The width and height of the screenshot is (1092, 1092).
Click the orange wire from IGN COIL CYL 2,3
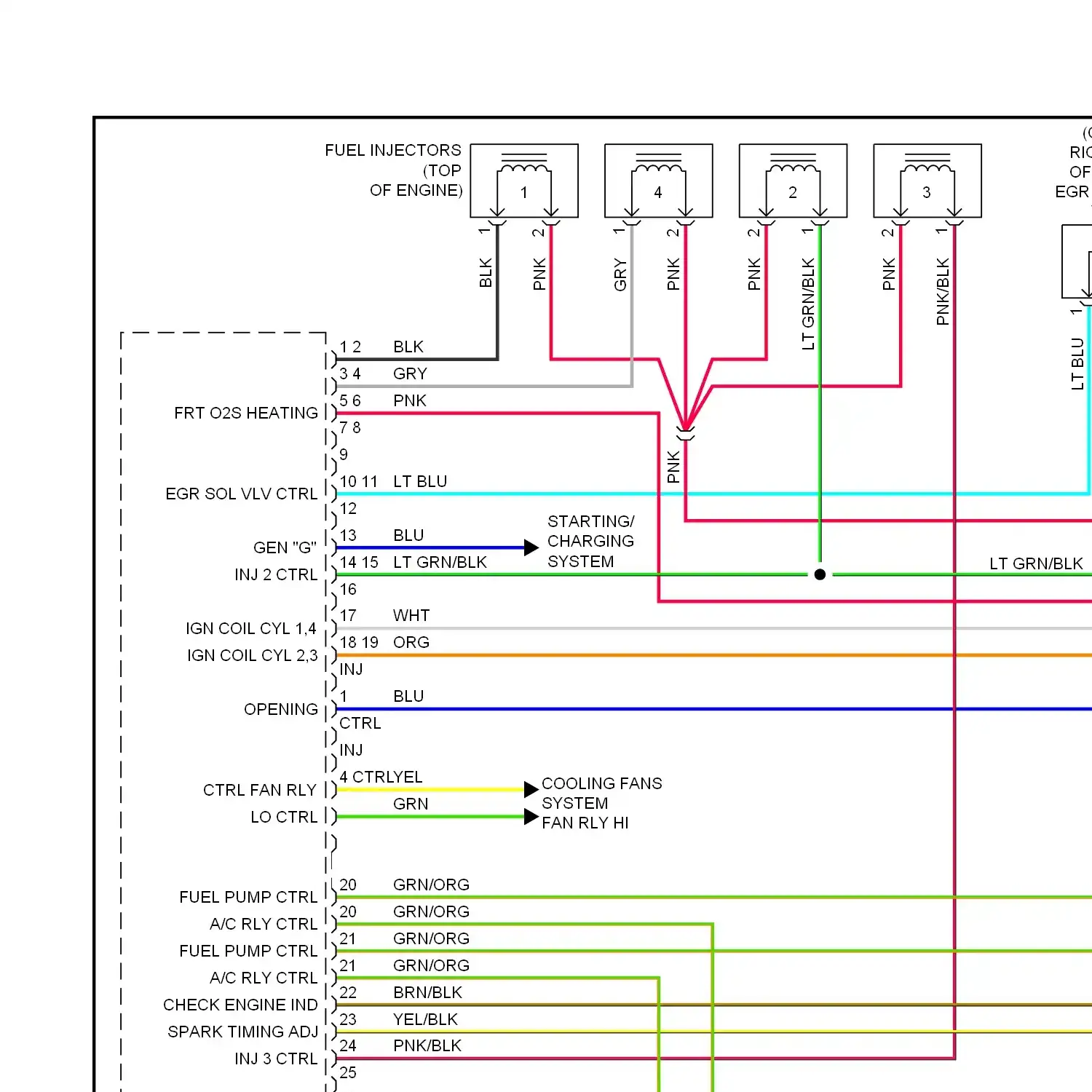click(x=713, y=655)
